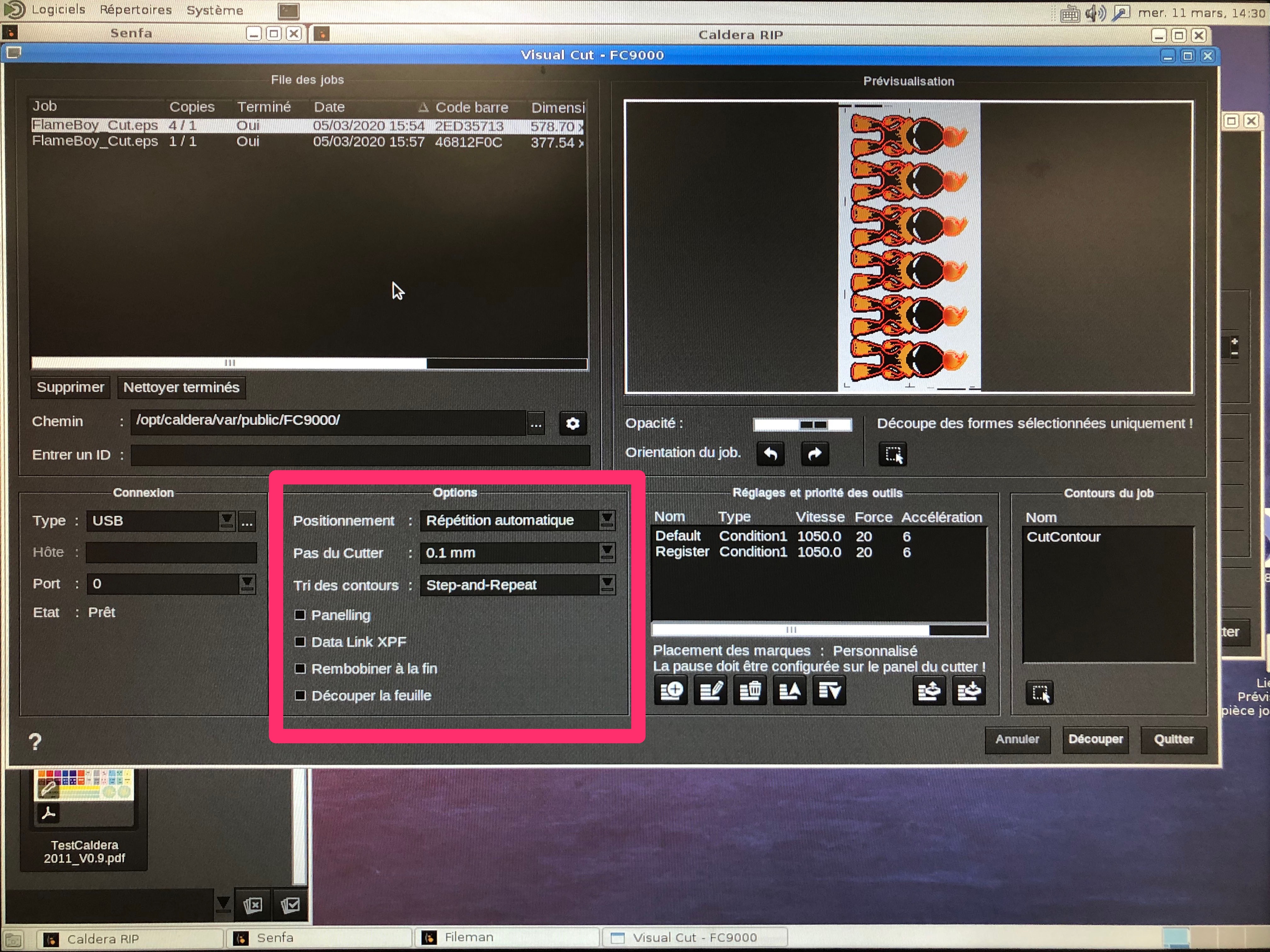Move tool priority up with arrow icon
This screenshot has height=952, width=1270.
[789, 690]
